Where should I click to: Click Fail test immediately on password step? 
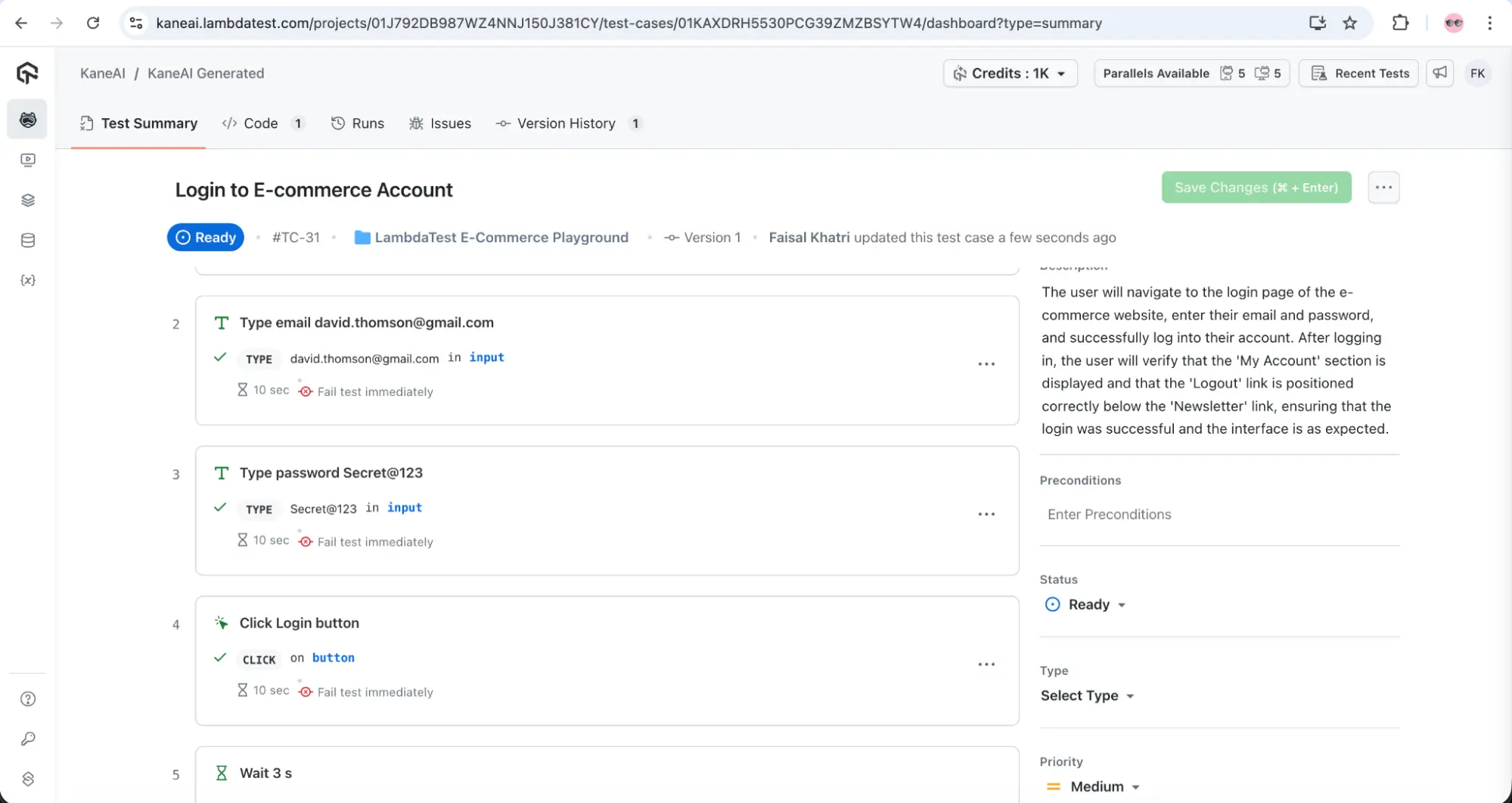pos(374,542)
